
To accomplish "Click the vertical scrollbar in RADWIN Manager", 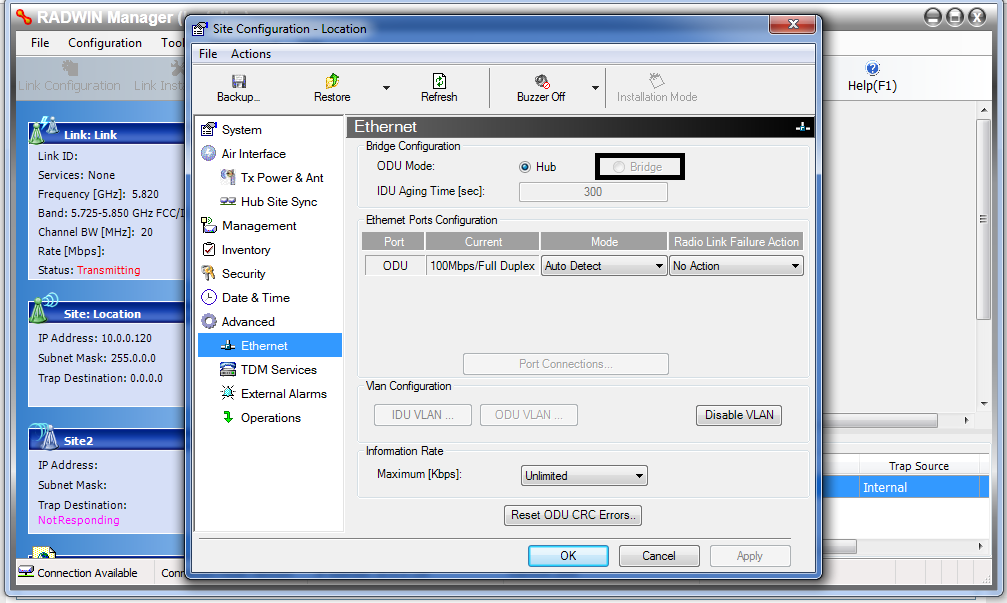I will pyautogui.click(x=983, y=218).
